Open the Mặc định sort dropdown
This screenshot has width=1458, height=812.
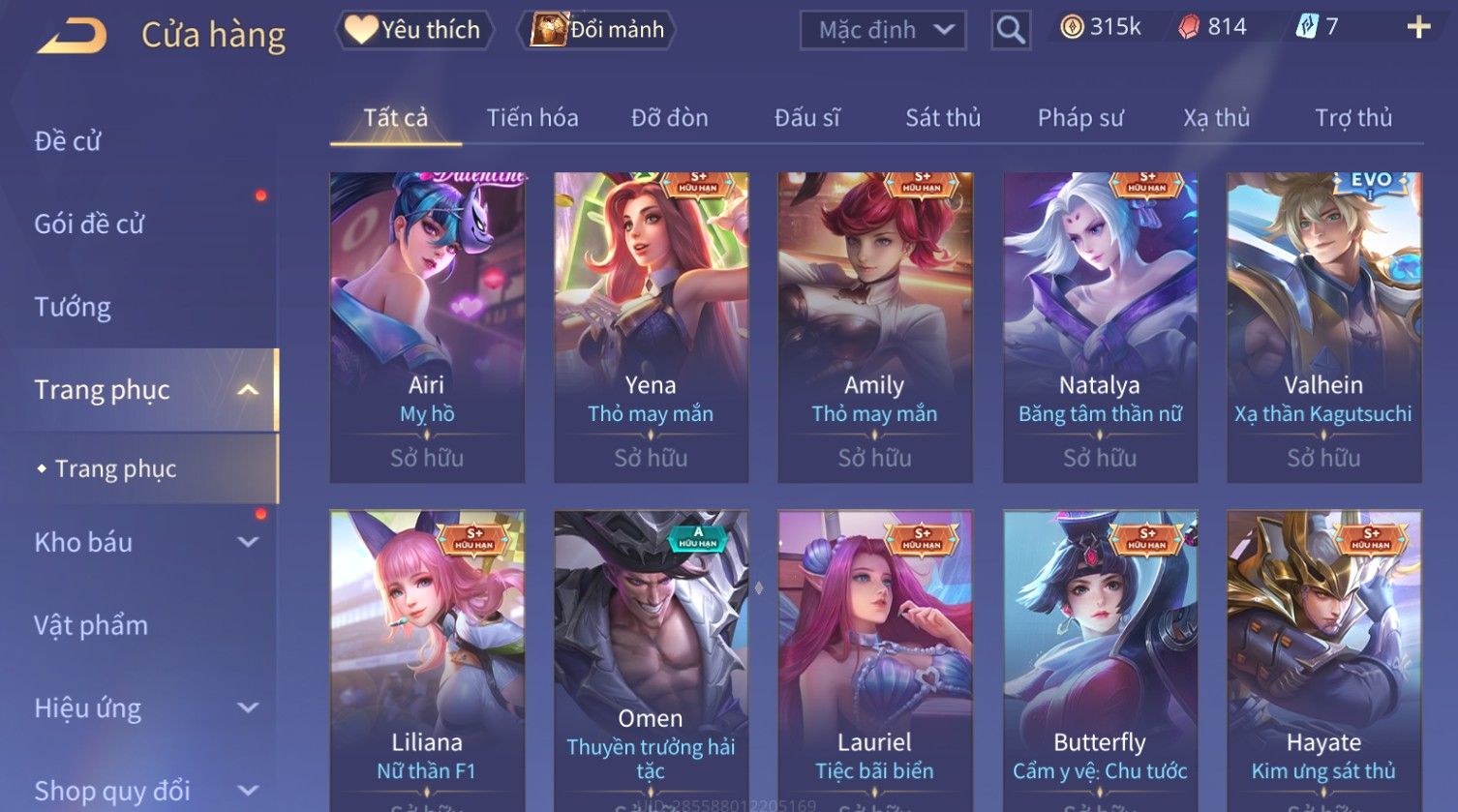point(883,30)
